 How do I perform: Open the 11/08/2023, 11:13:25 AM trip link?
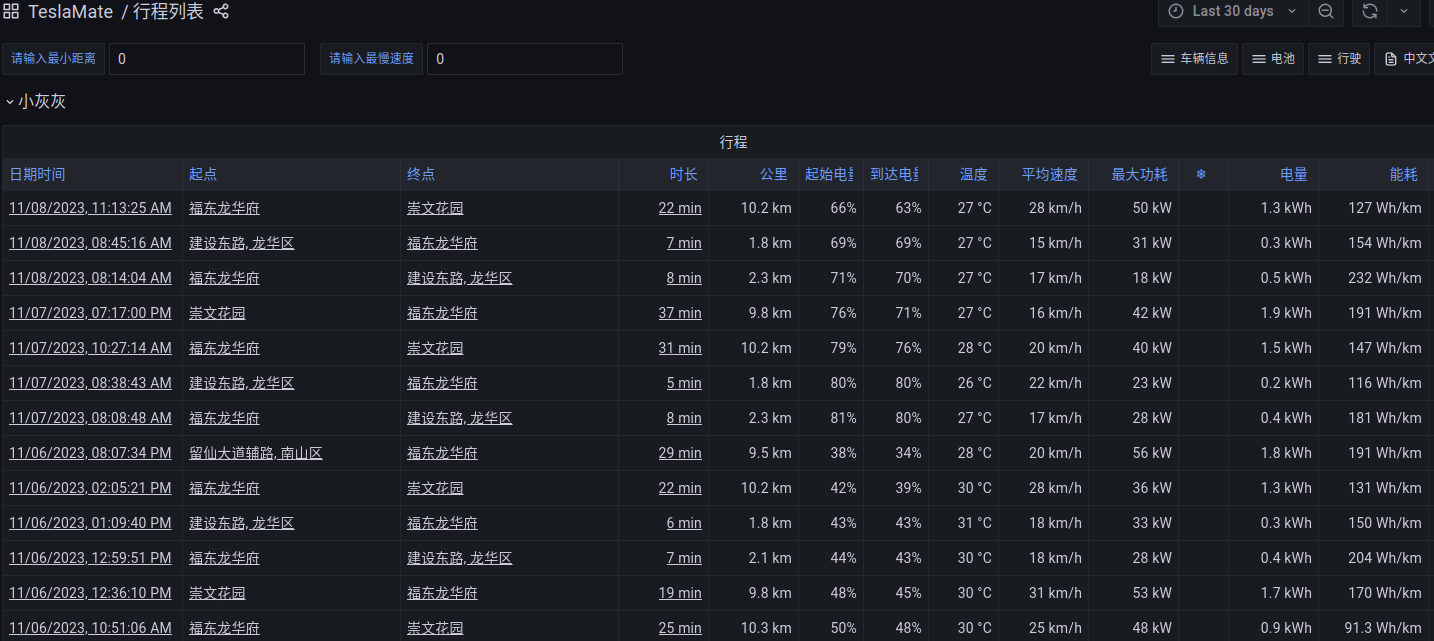(90, 208)
